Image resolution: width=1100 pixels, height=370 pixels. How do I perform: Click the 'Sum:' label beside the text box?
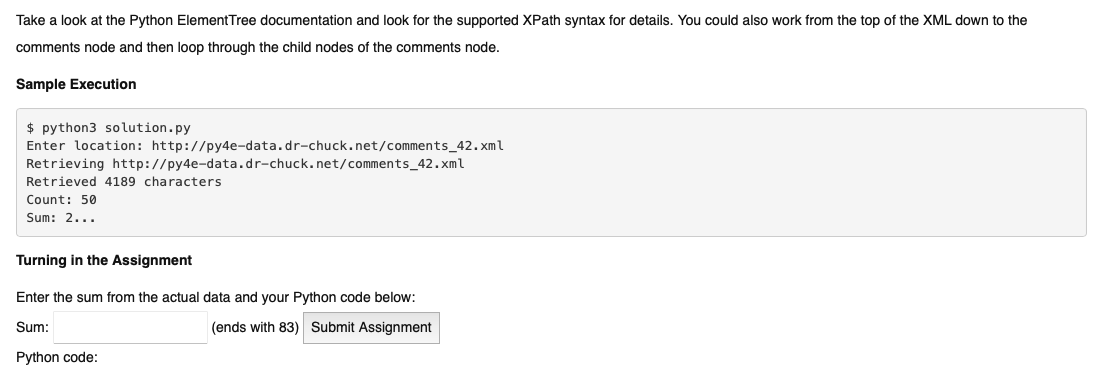(32, 328)
